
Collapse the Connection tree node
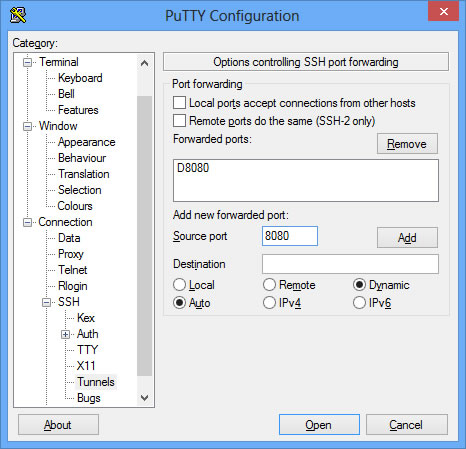tap(28, 222)
